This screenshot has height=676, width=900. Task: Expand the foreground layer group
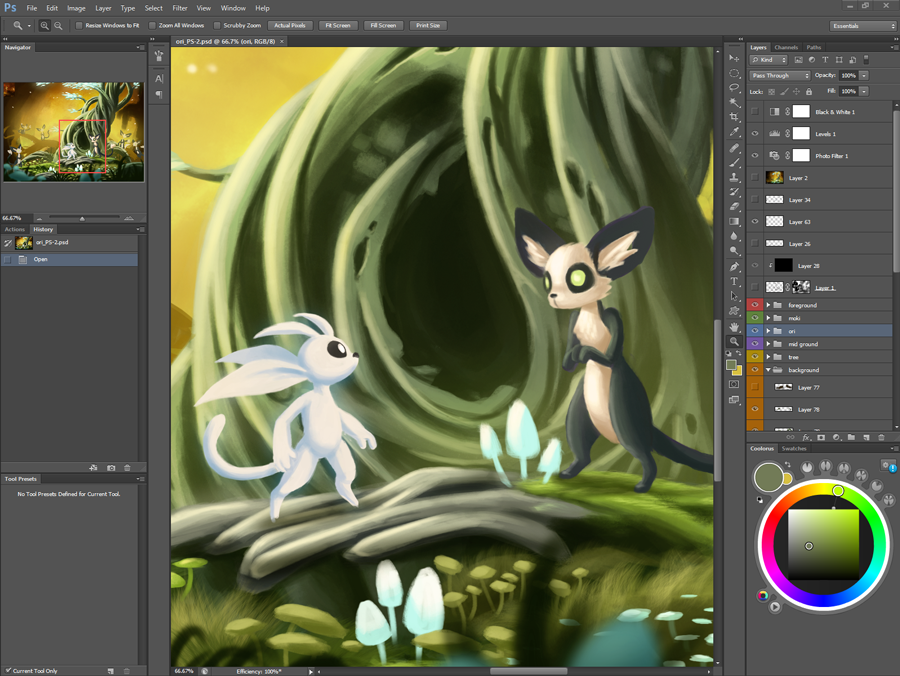pyautogui.click(x=768, y=305)
